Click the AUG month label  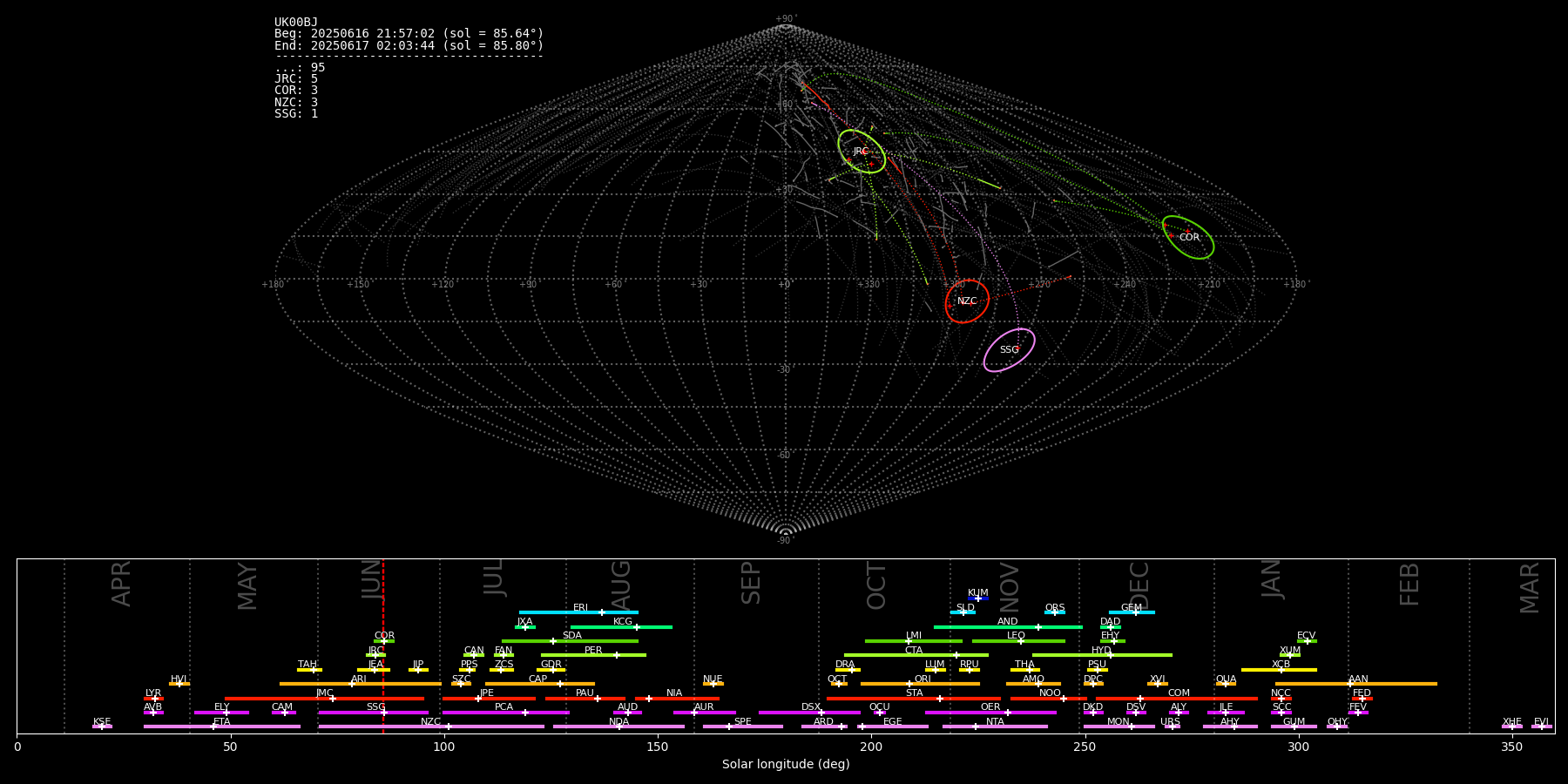621,584
